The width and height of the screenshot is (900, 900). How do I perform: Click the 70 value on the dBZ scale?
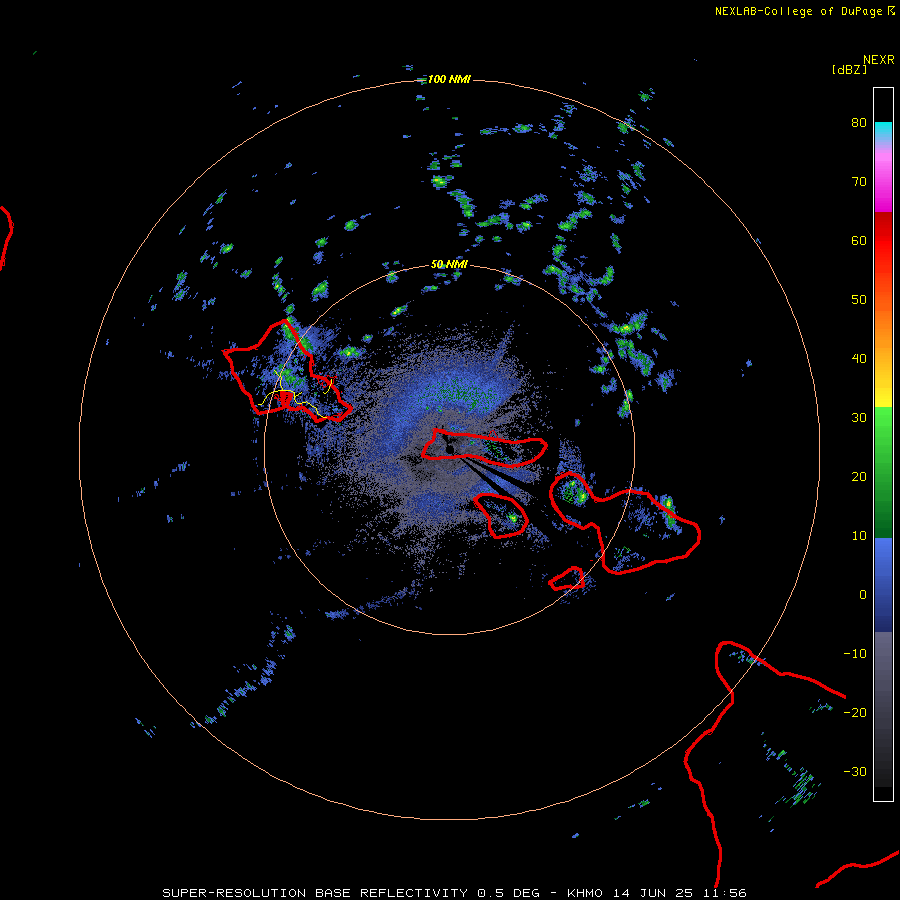point(859,181)
